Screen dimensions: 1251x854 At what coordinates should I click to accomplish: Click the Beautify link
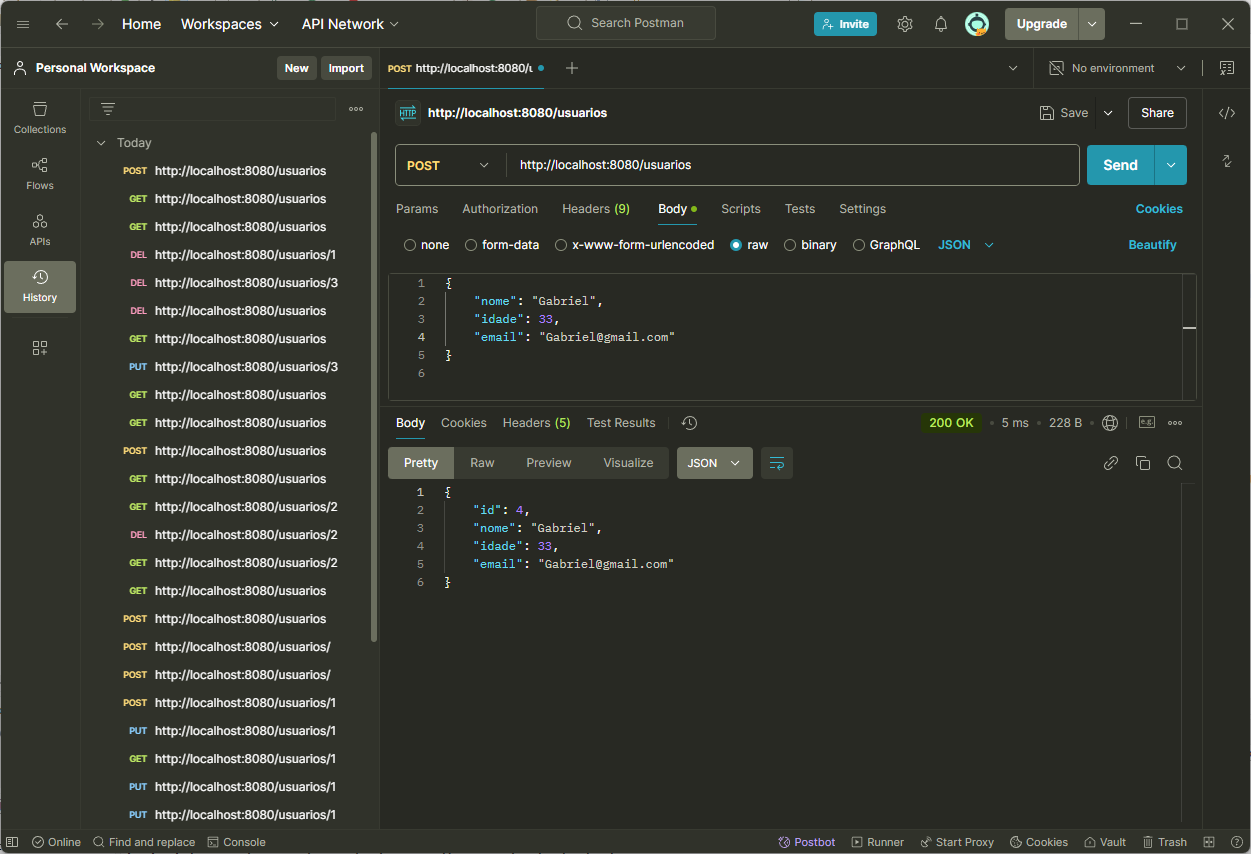coord(1152,245)
